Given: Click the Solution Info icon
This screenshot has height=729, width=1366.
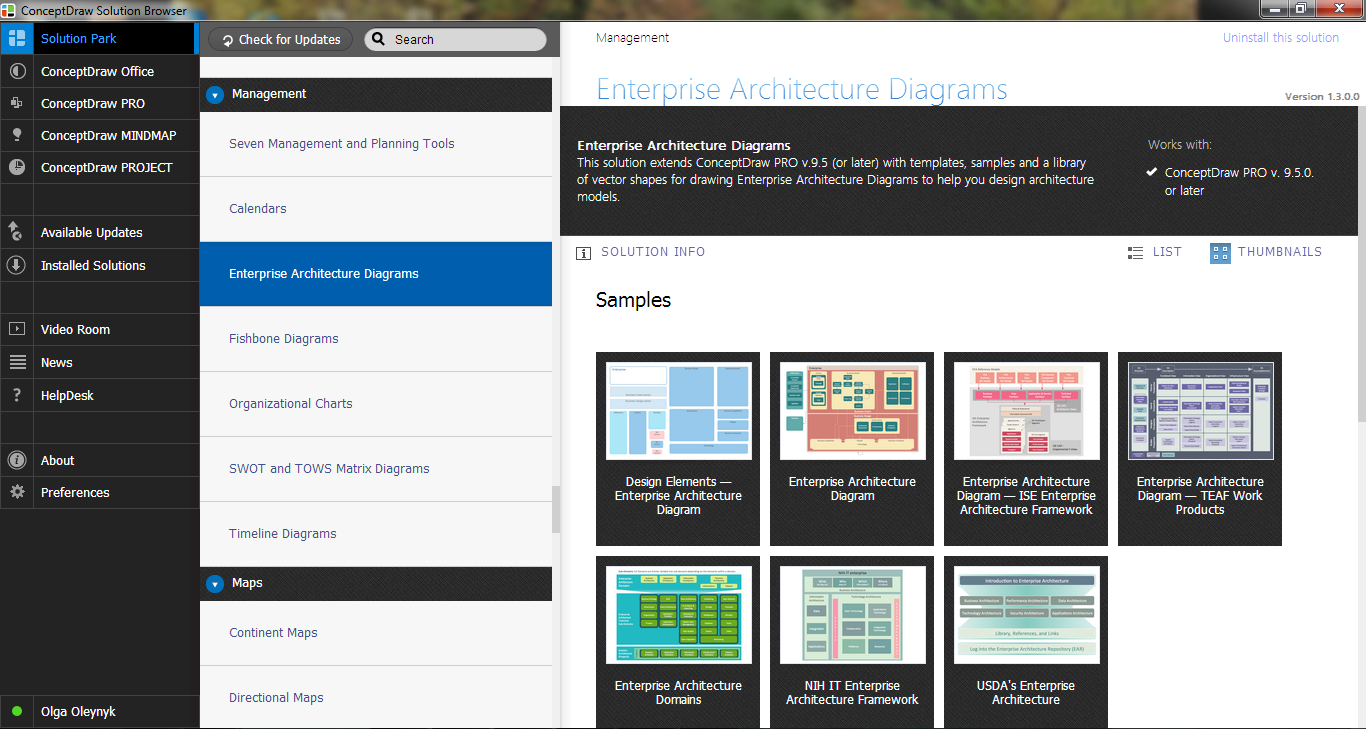Looking at the screenshot, I should pyautogui.click(x=584, y=253).
